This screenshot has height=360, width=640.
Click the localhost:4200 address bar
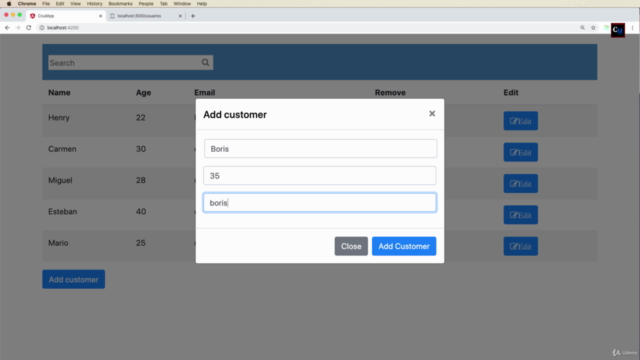click(x=306, y=28)
